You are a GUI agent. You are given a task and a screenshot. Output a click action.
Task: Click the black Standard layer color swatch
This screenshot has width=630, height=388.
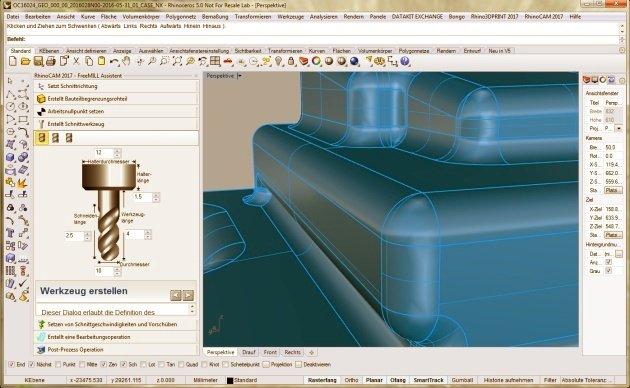tap(230, 380)
